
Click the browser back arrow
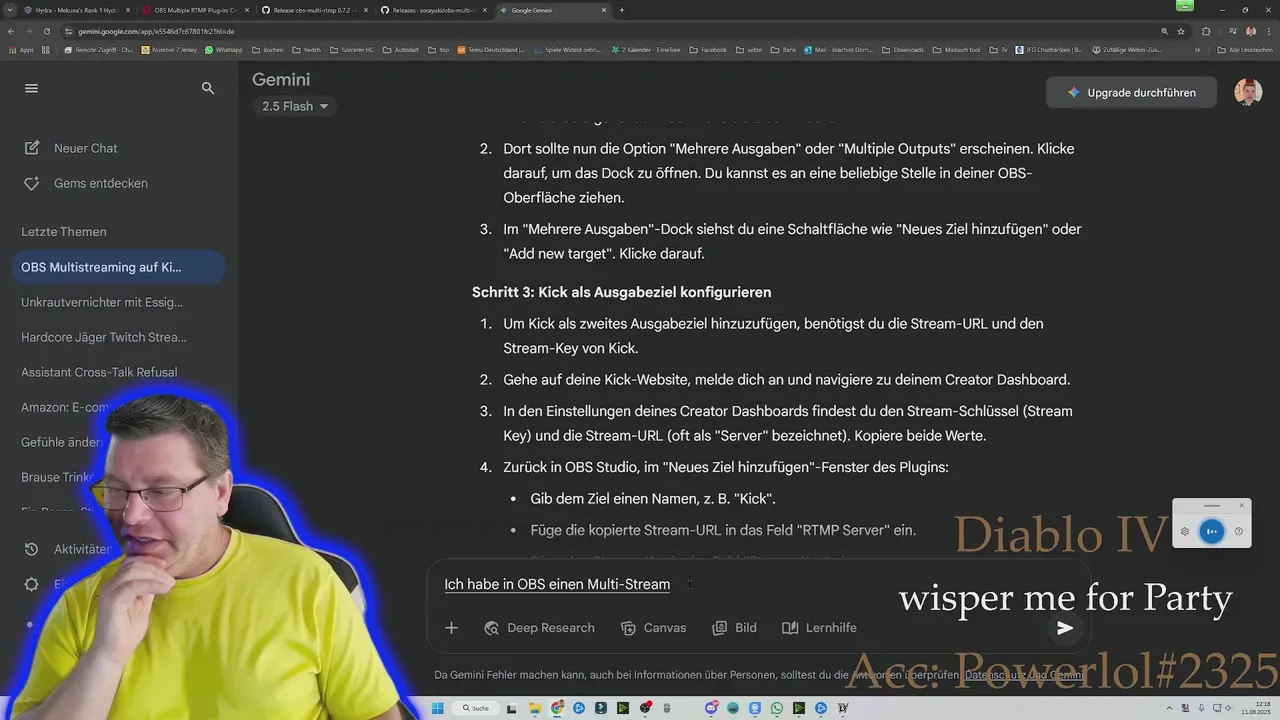coord(11,31)
